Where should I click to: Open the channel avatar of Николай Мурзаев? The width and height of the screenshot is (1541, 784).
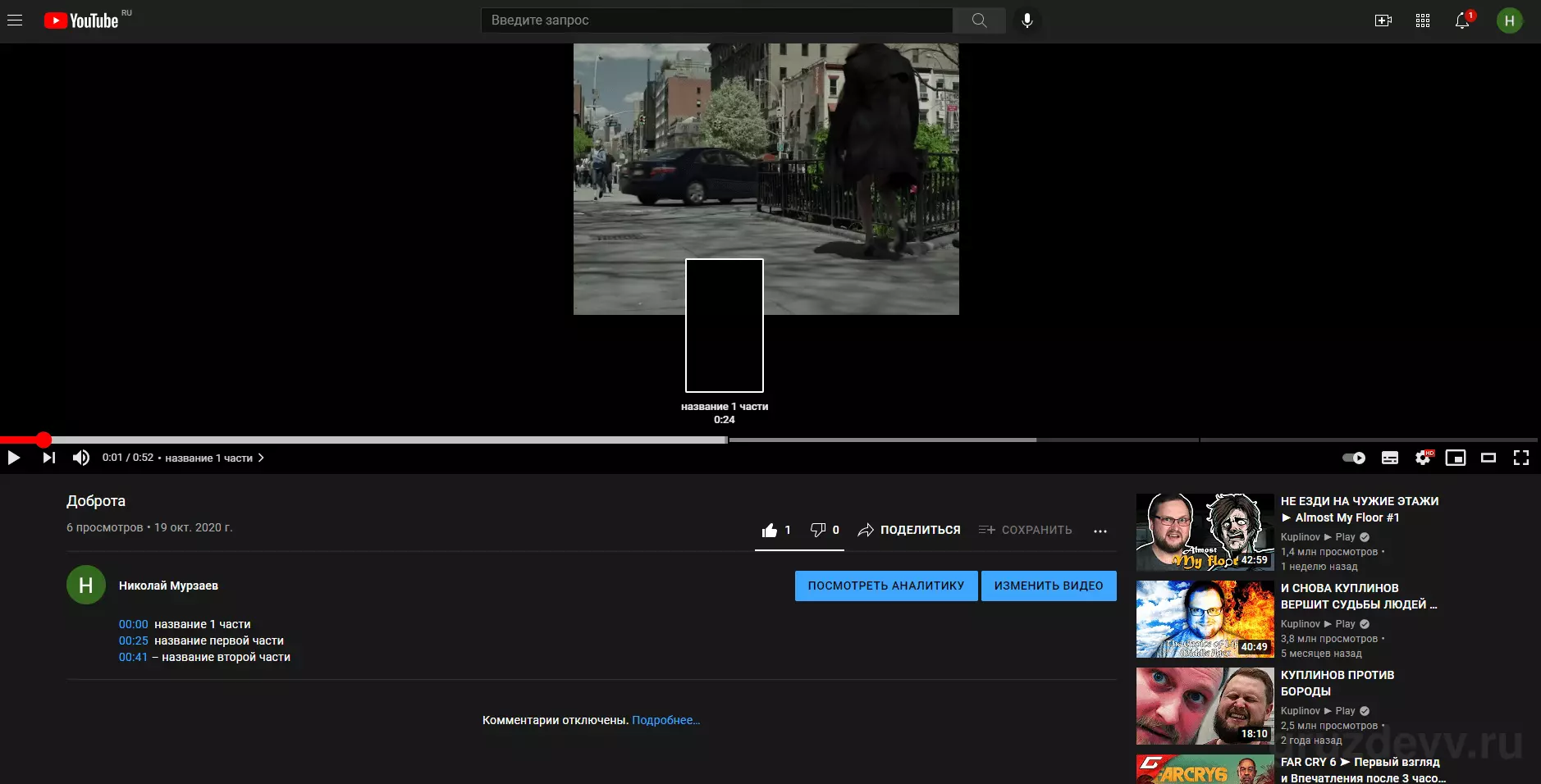click(x=86, y=586)
